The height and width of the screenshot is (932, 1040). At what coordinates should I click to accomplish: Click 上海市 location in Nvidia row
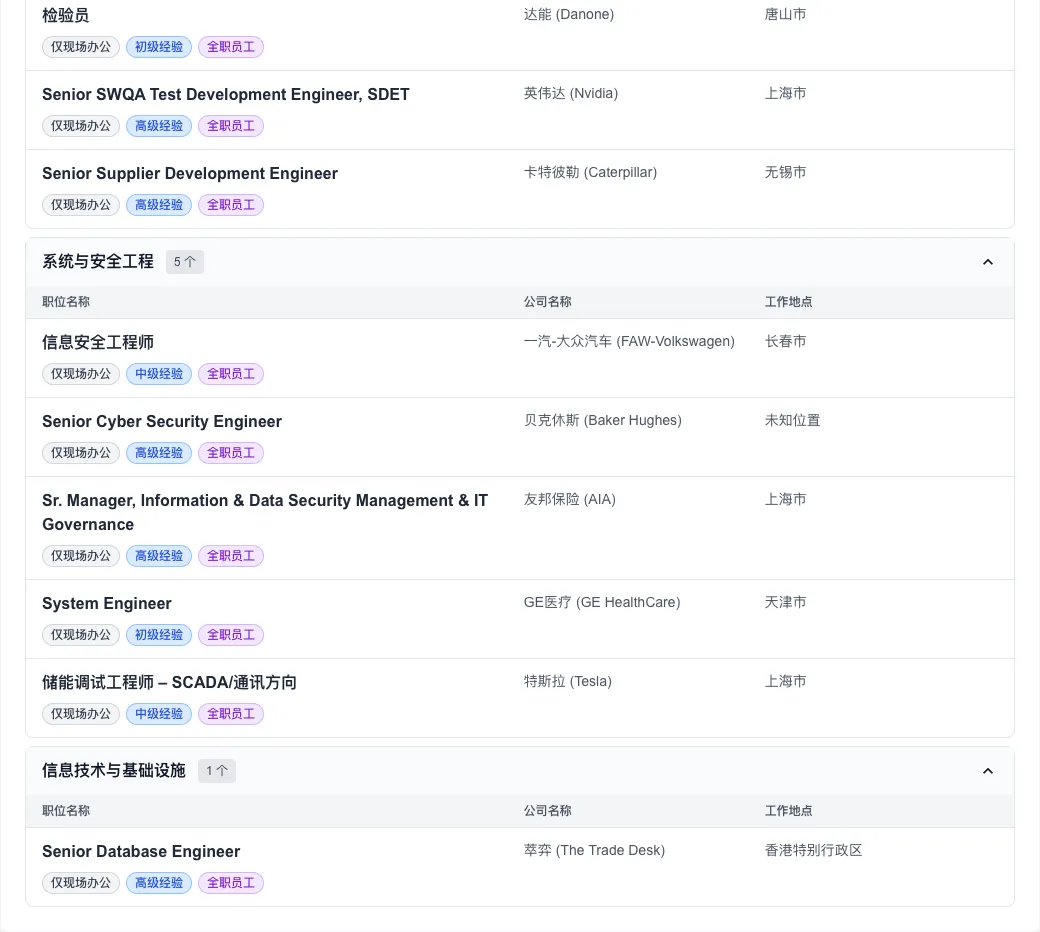pyautogui.click(x=785, y=93)
